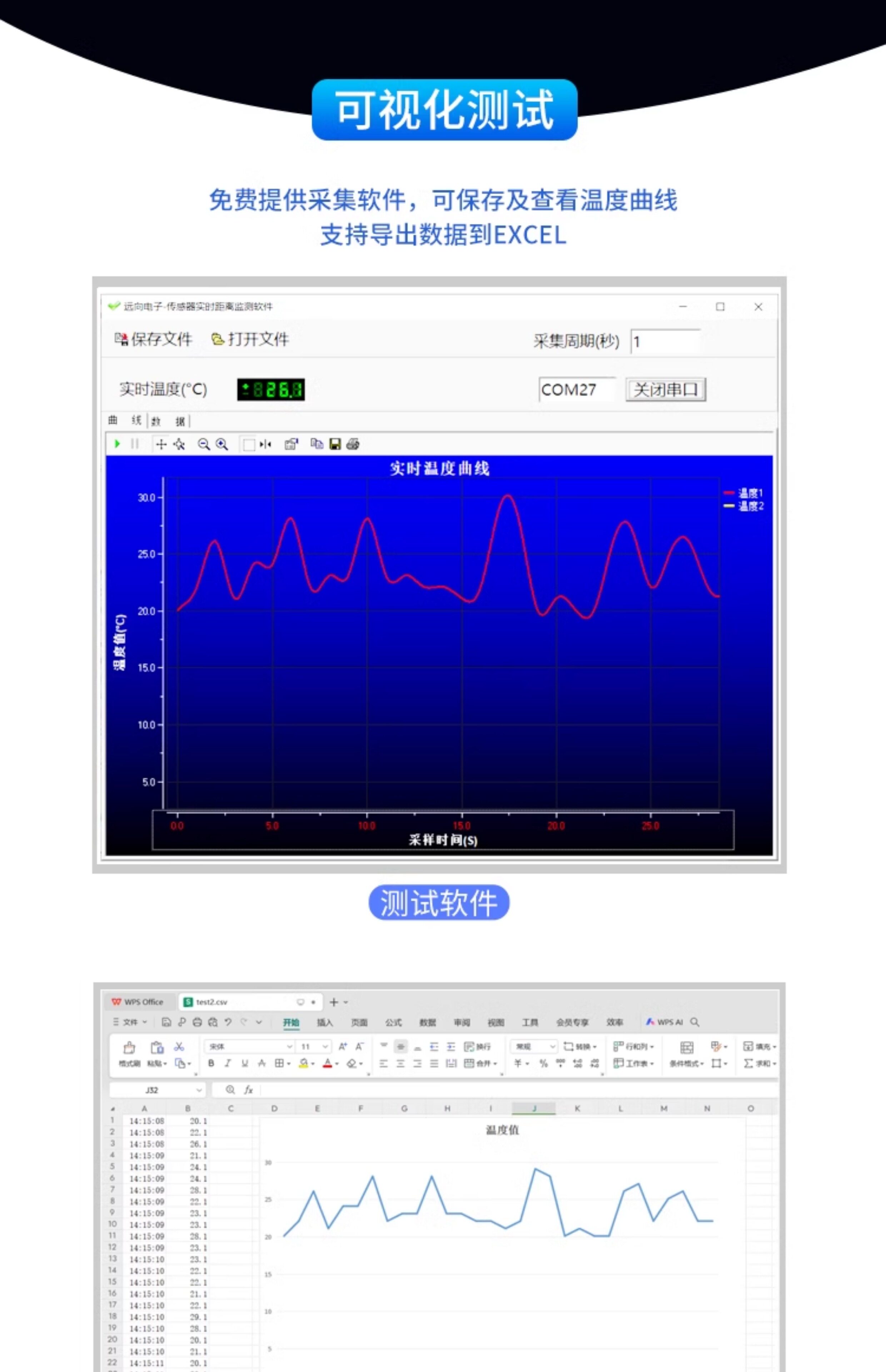Click the Name Box showing J32
Viewport: 886px width, 1372px height.
coord(157,1090)
